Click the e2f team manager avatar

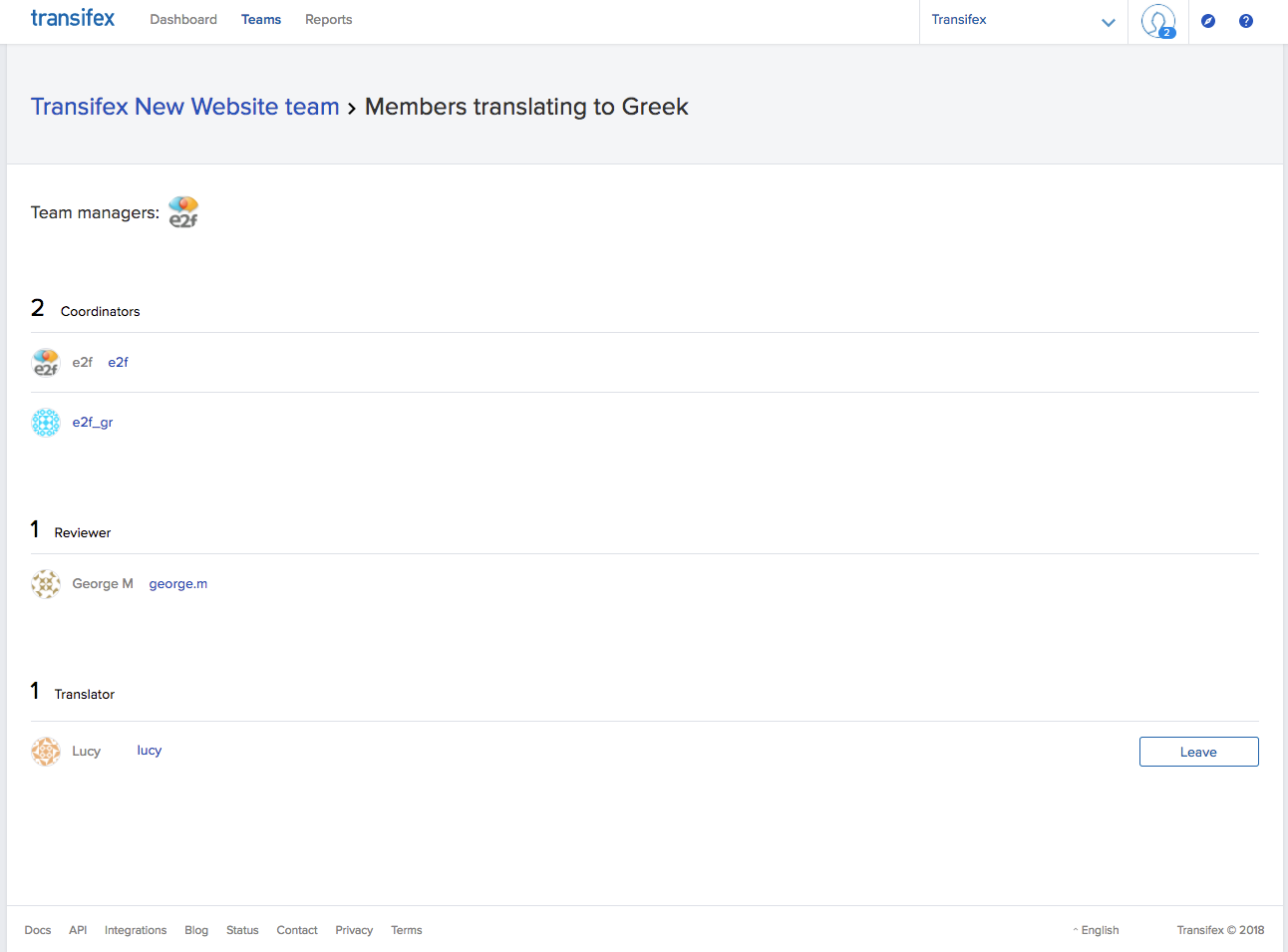tap(183, 212)
